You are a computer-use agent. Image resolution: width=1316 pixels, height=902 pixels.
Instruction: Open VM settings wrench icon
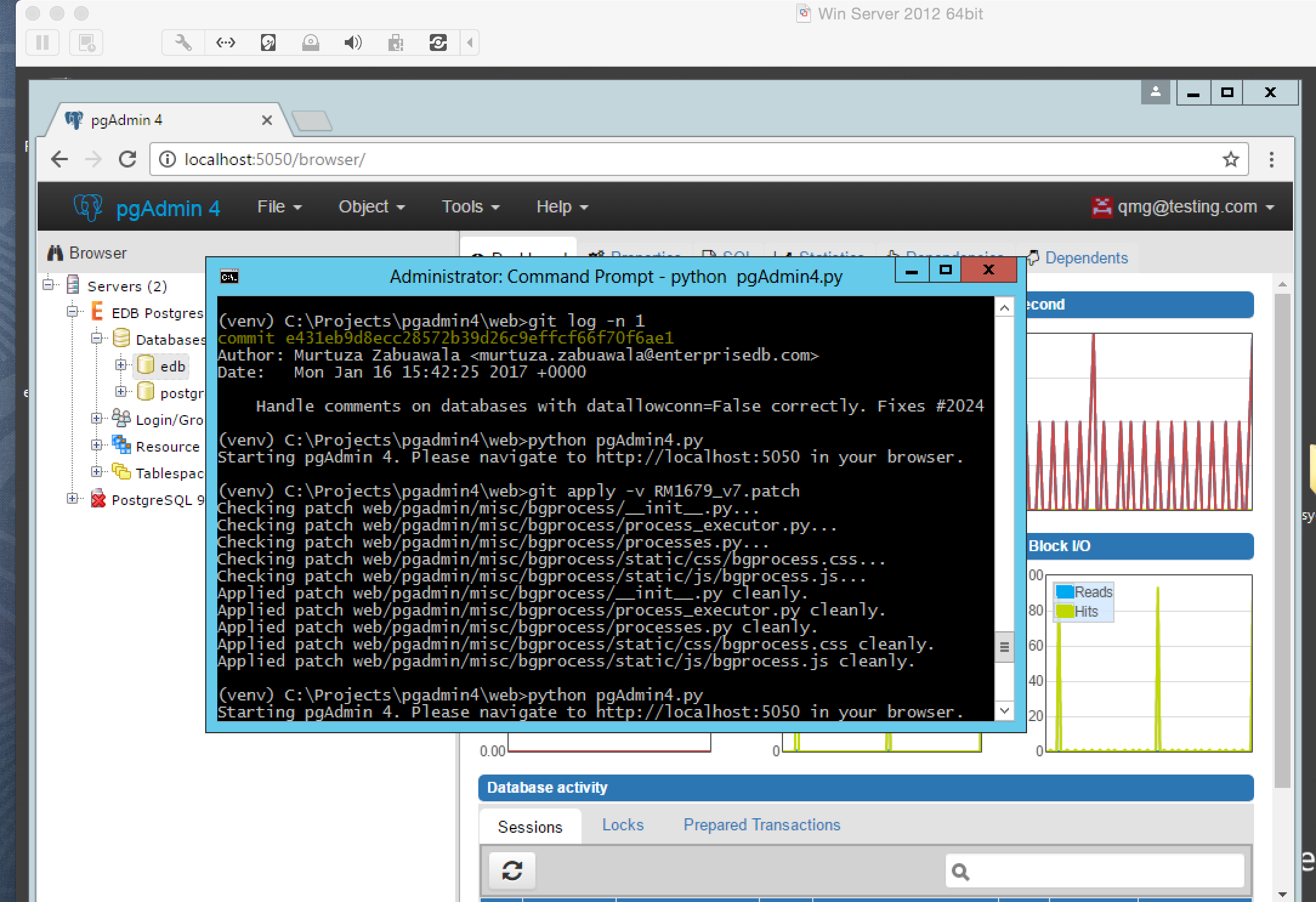pos(183,43)
